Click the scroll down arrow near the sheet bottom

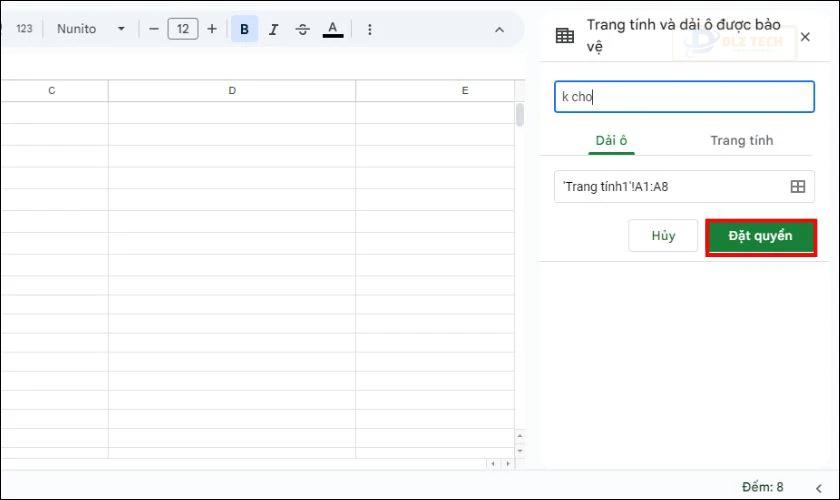tap(520, 451)
